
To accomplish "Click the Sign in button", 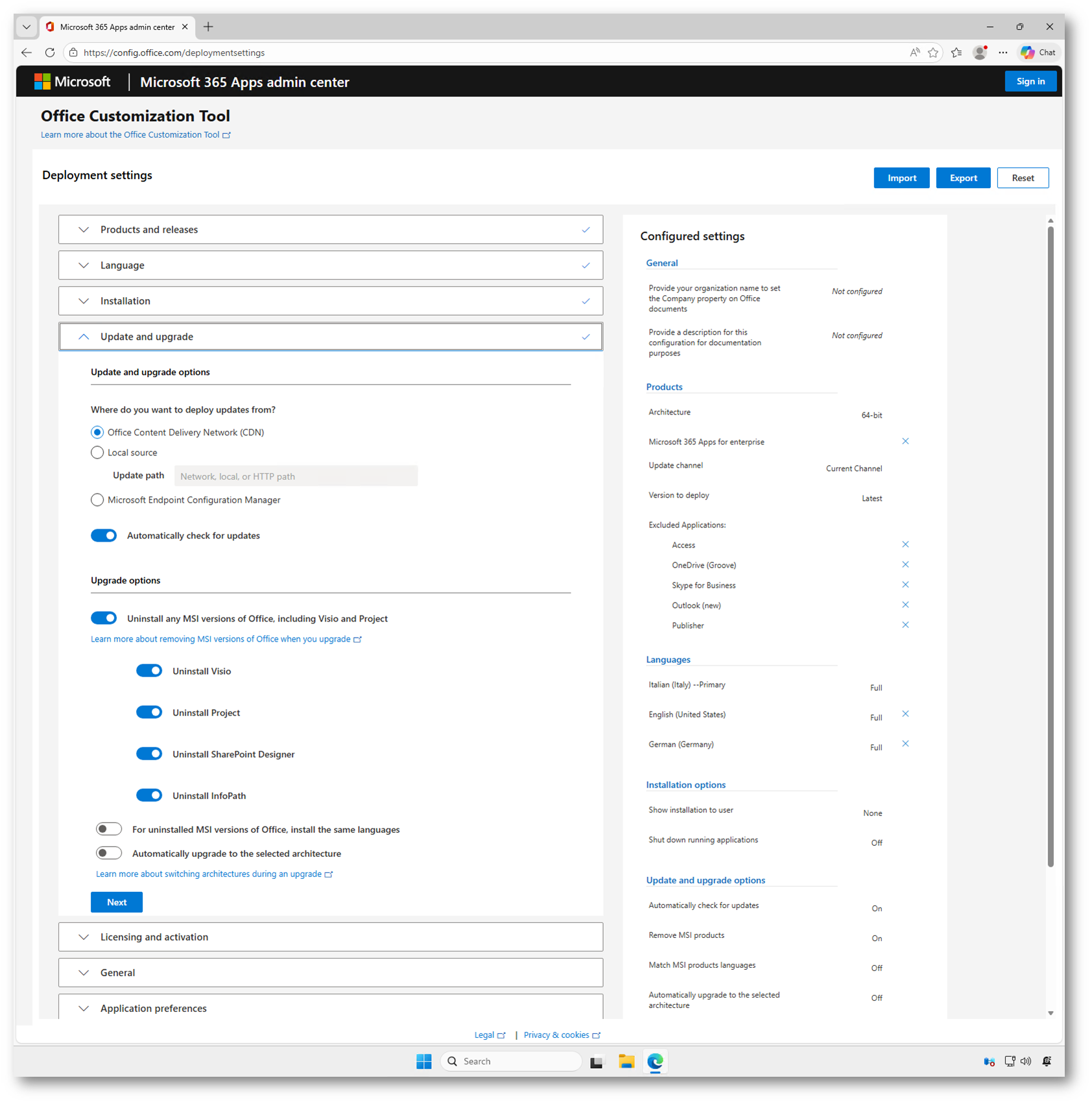I will [1030, 81].
